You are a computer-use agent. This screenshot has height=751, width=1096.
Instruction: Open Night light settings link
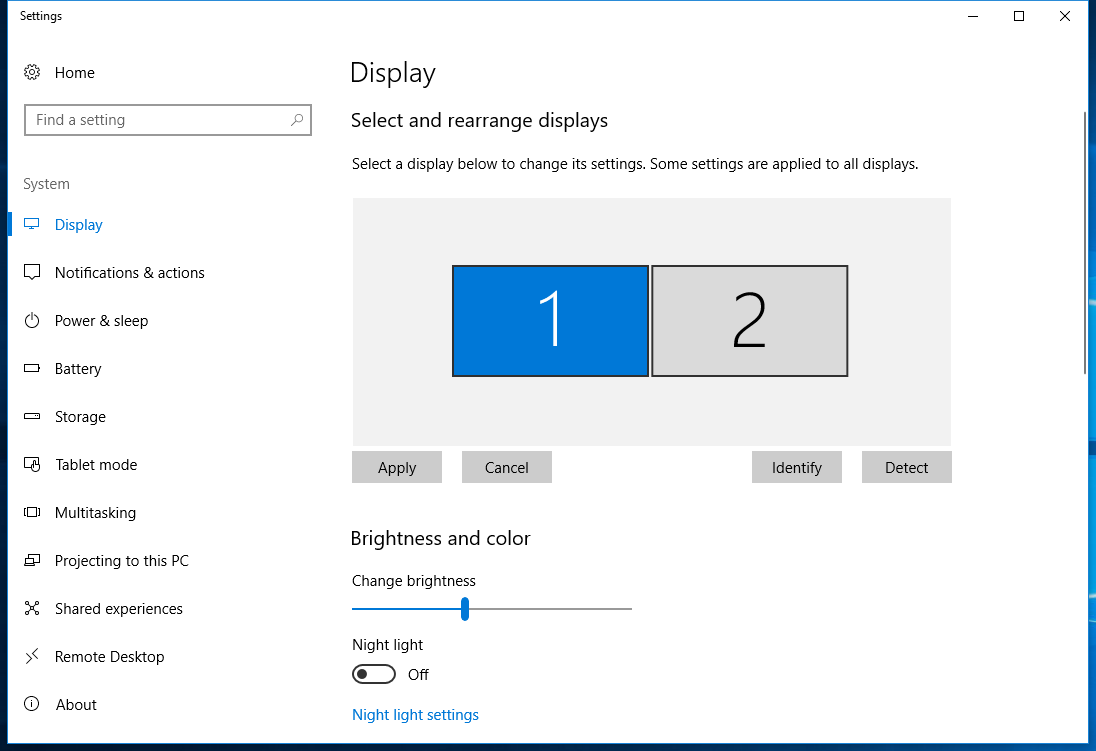(x=415, y=715)
